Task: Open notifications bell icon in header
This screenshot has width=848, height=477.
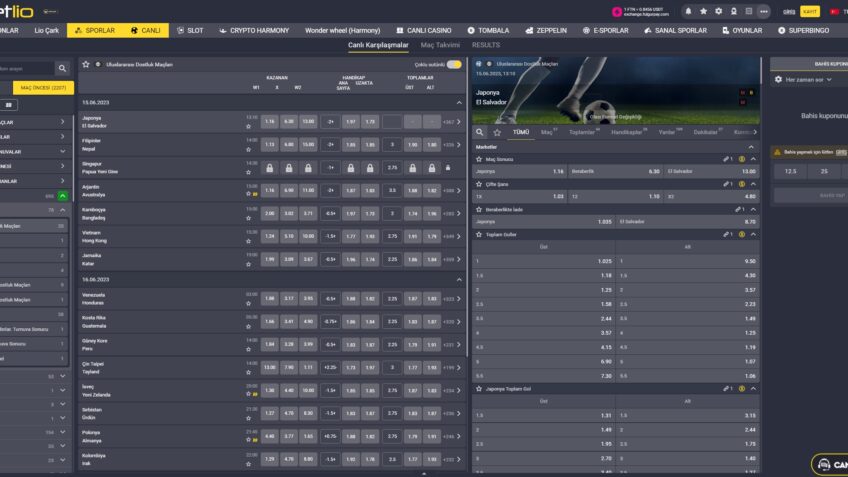Action: click(688, 11)
